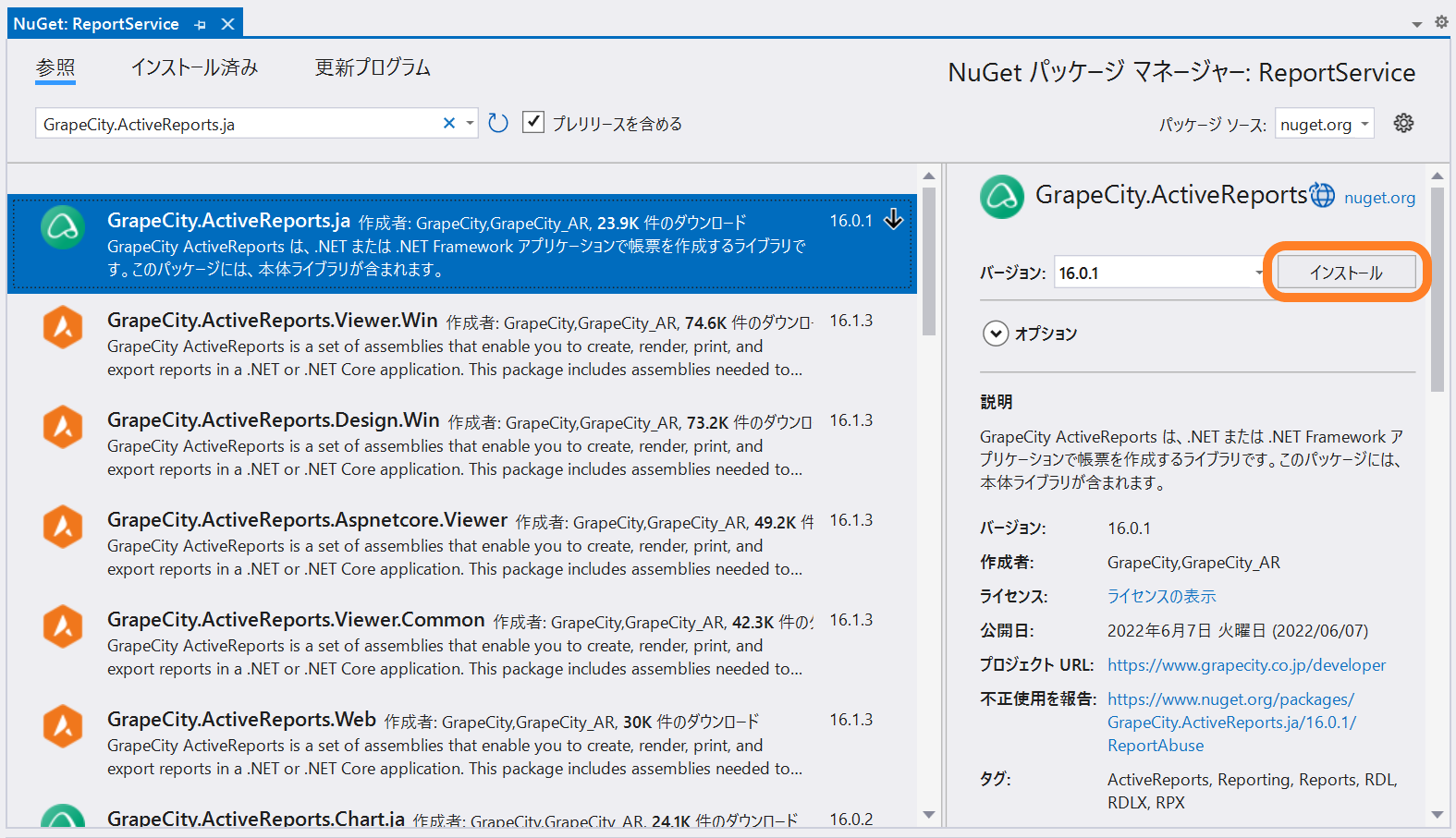Click version 16.0.2 of Chart.ja package
The width and height of the screenshot is (1456, 838).
coord(851,820)
